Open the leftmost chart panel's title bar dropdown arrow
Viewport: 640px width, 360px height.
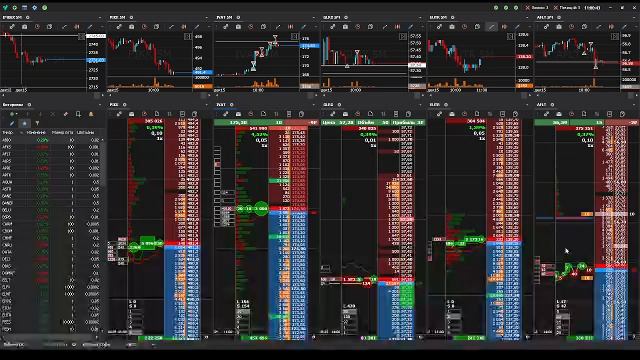pyautogui.click(x=100, y=18)
